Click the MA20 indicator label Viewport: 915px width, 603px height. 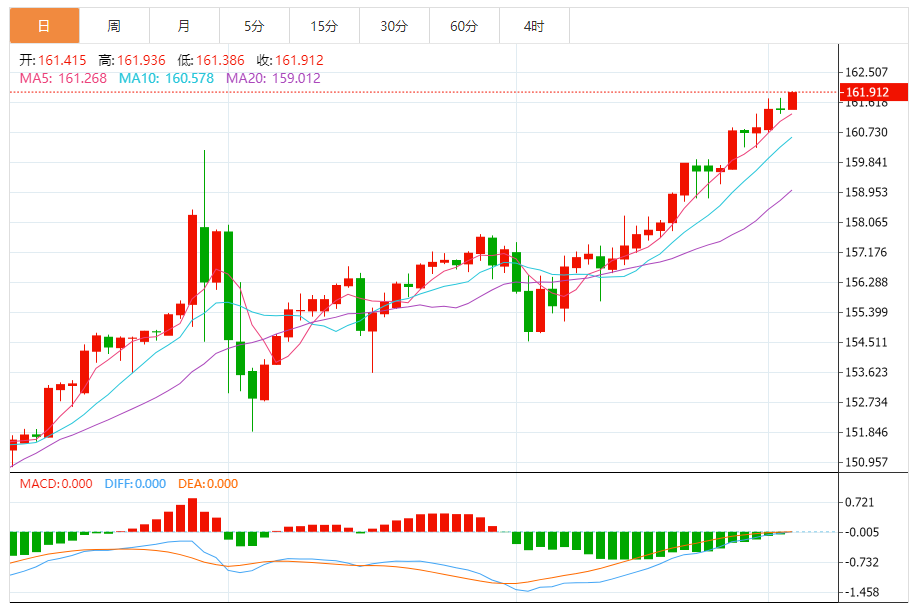(273, 78)
